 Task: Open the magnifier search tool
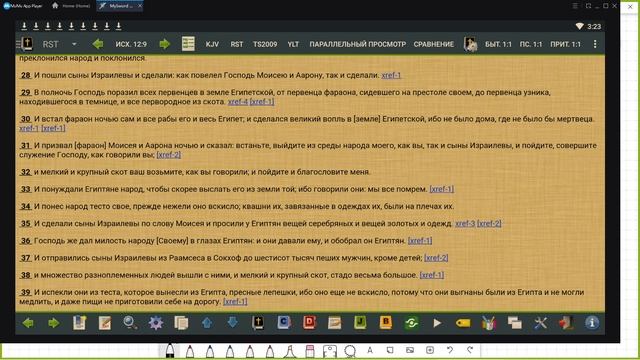[130, 323]
